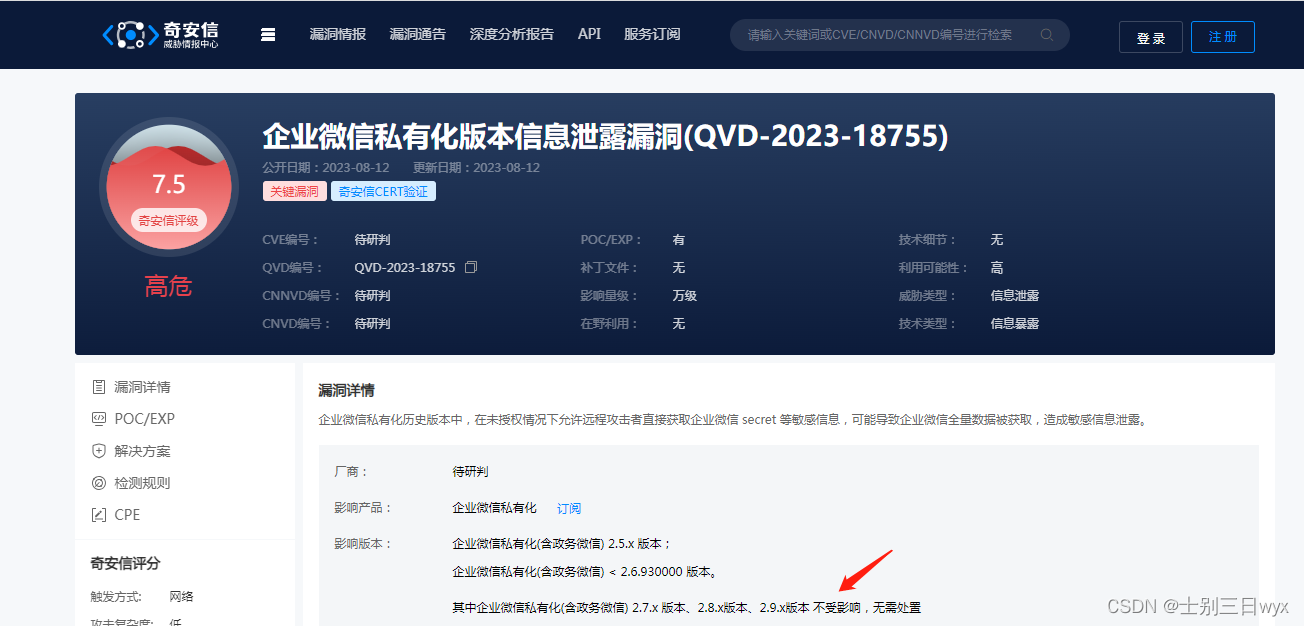Click the 更新日期 2023-08-12 text
Image resolution: width=1304 pixels, height=626 pixels.
coord(476,168)
